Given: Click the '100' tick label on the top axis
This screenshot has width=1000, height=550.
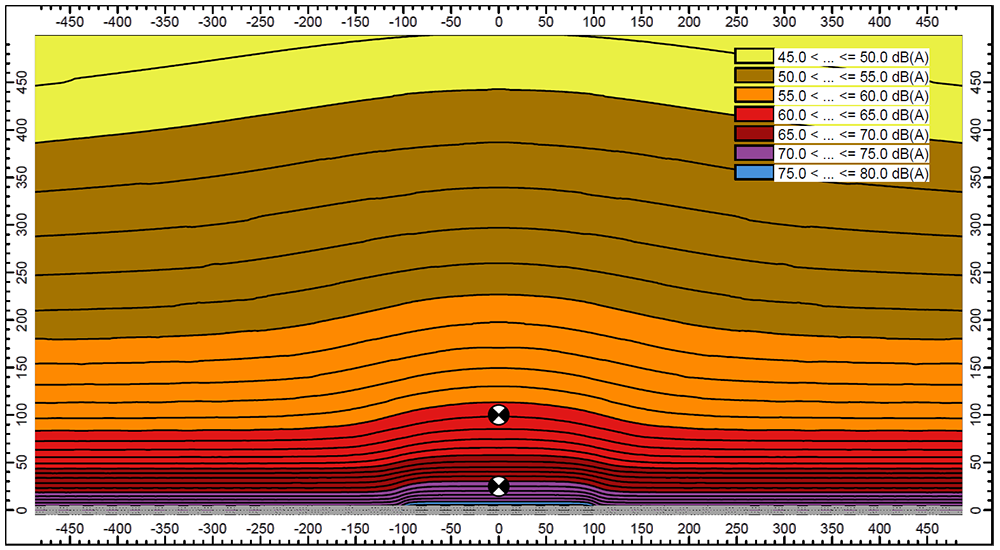Looking at the screenshot, I should point(595,22).
